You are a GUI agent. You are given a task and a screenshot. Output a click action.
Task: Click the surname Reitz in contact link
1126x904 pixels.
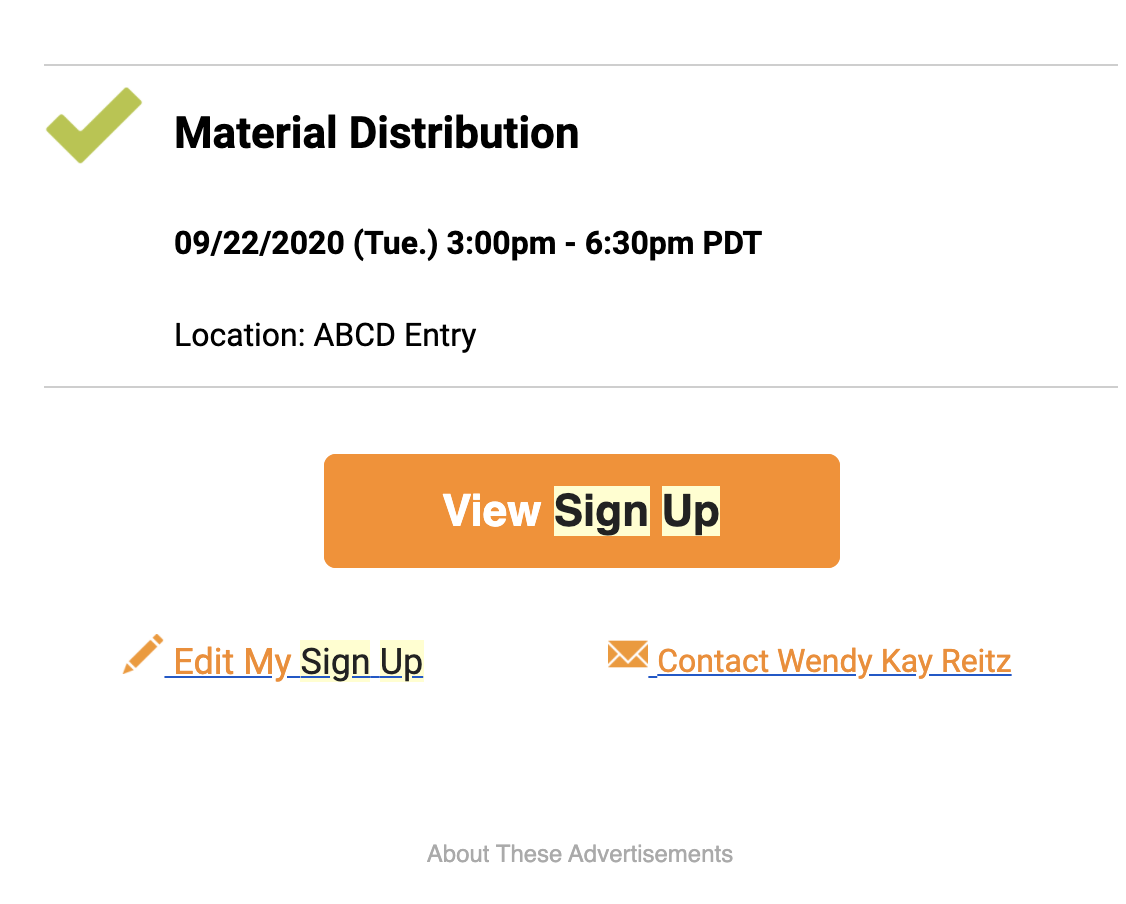point(976,661)
